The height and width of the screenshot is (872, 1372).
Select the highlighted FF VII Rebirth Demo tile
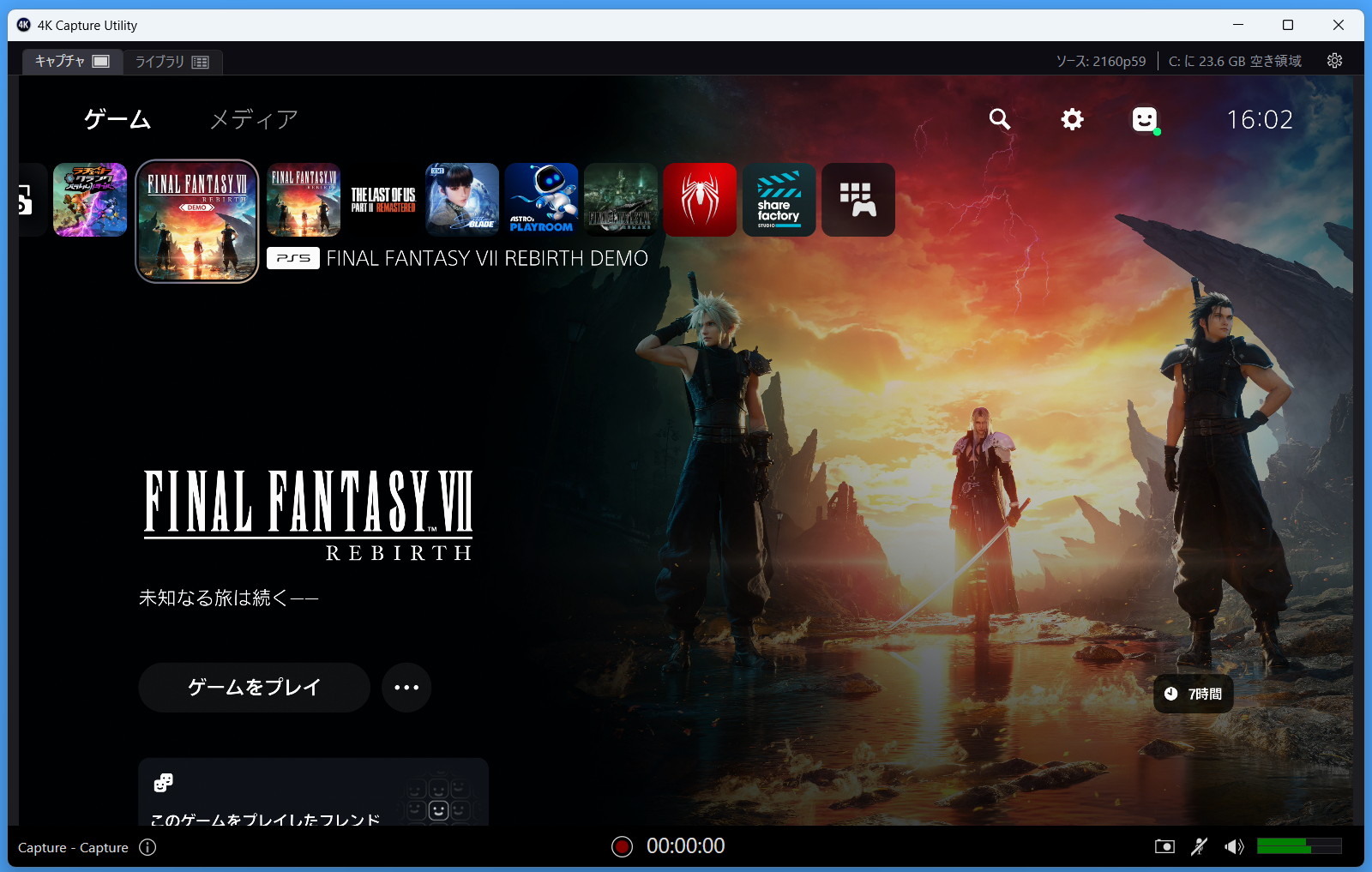point(197,221)
